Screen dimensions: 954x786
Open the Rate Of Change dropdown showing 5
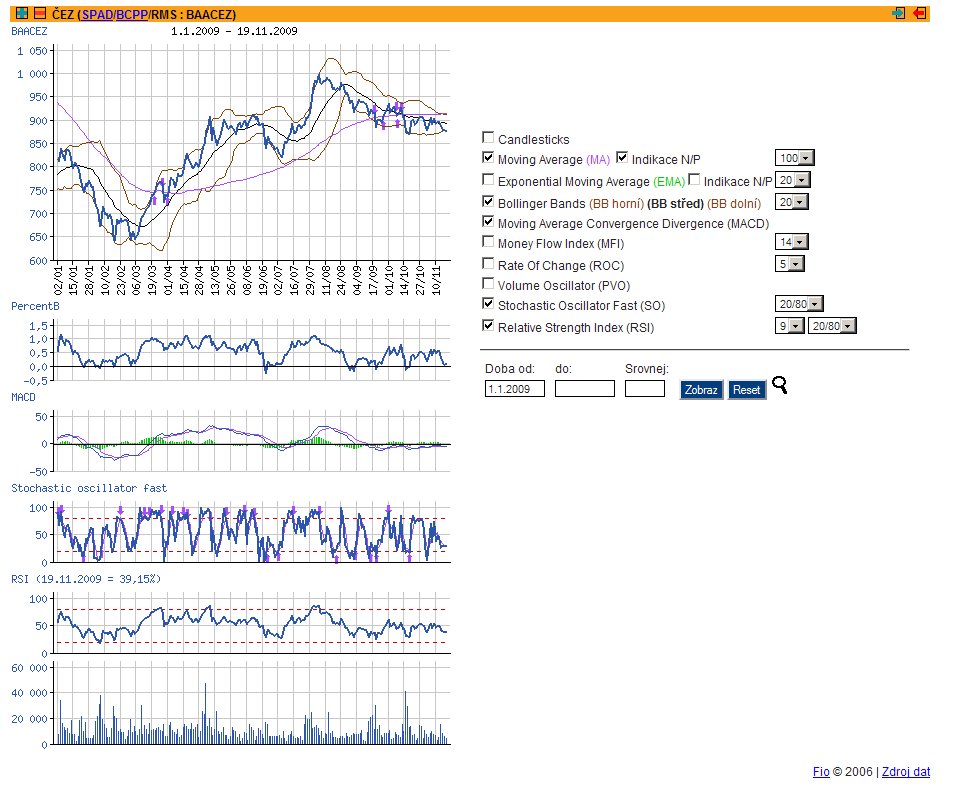click(789, 264)
